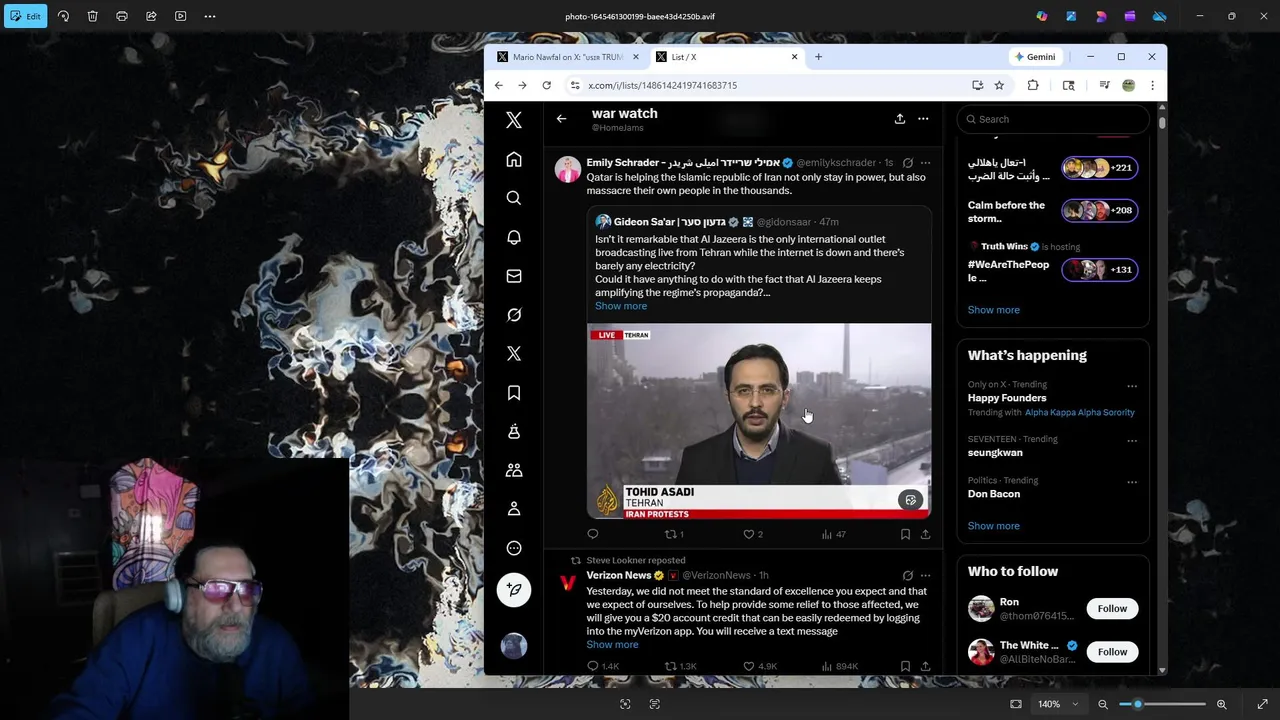Close the List / X tab

794,57
